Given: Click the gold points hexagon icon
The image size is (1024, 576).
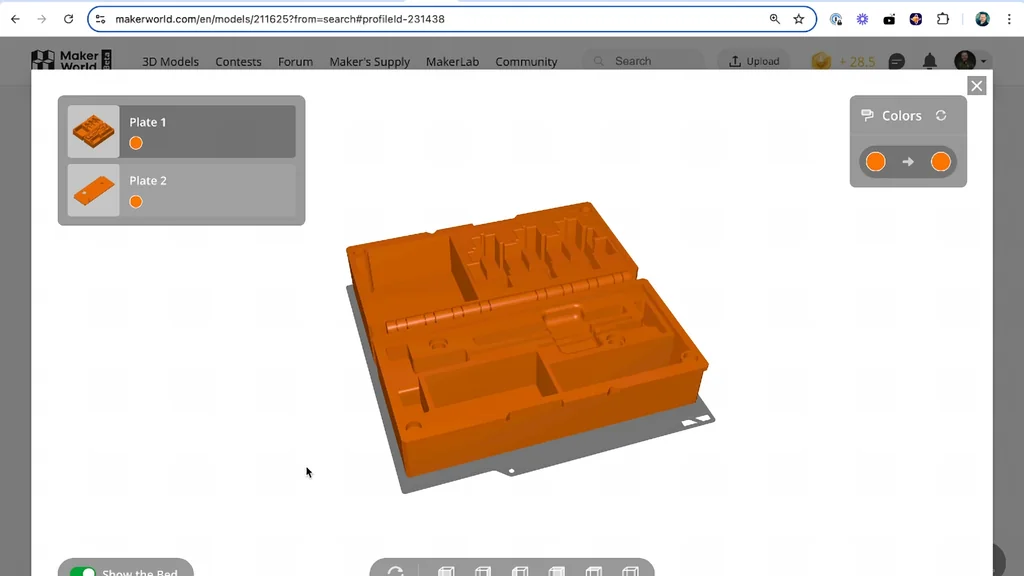Looking at the screenshot, I should pyautogui.click(x=822, y=61).
